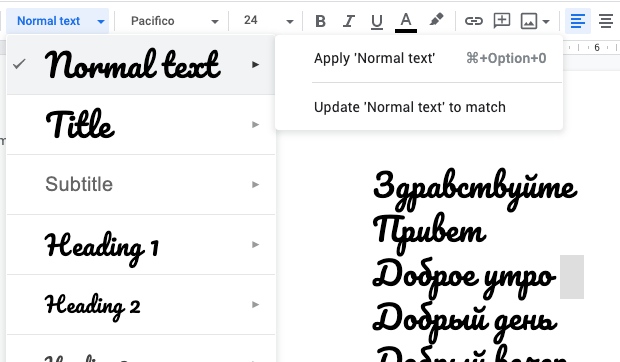Click the ruler at mark 6

pos(597,48)
